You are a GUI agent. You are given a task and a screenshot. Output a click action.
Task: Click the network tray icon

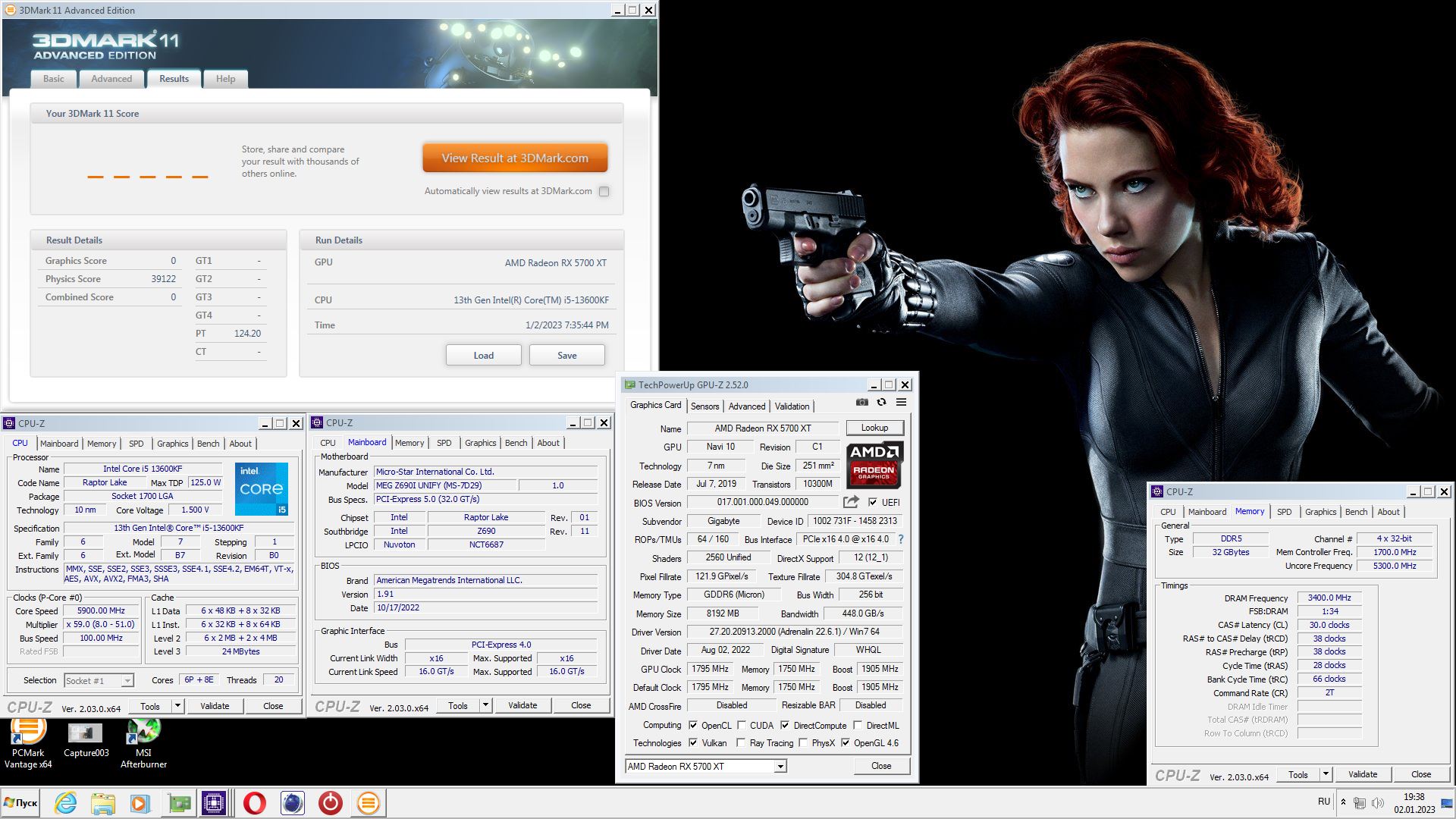[1360, 802]
